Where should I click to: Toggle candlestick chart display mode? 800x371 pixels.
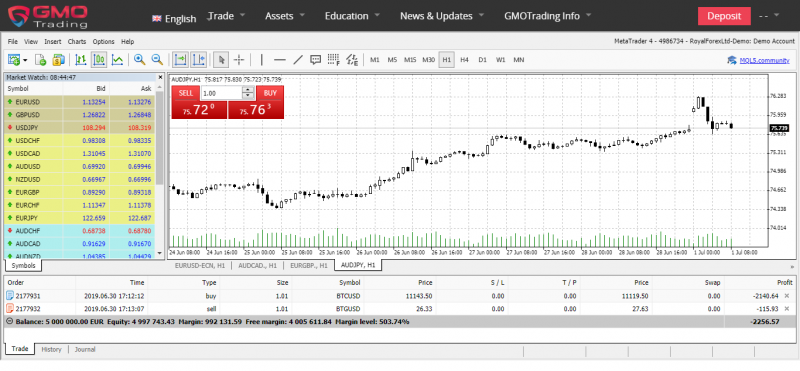pos(99,60)
